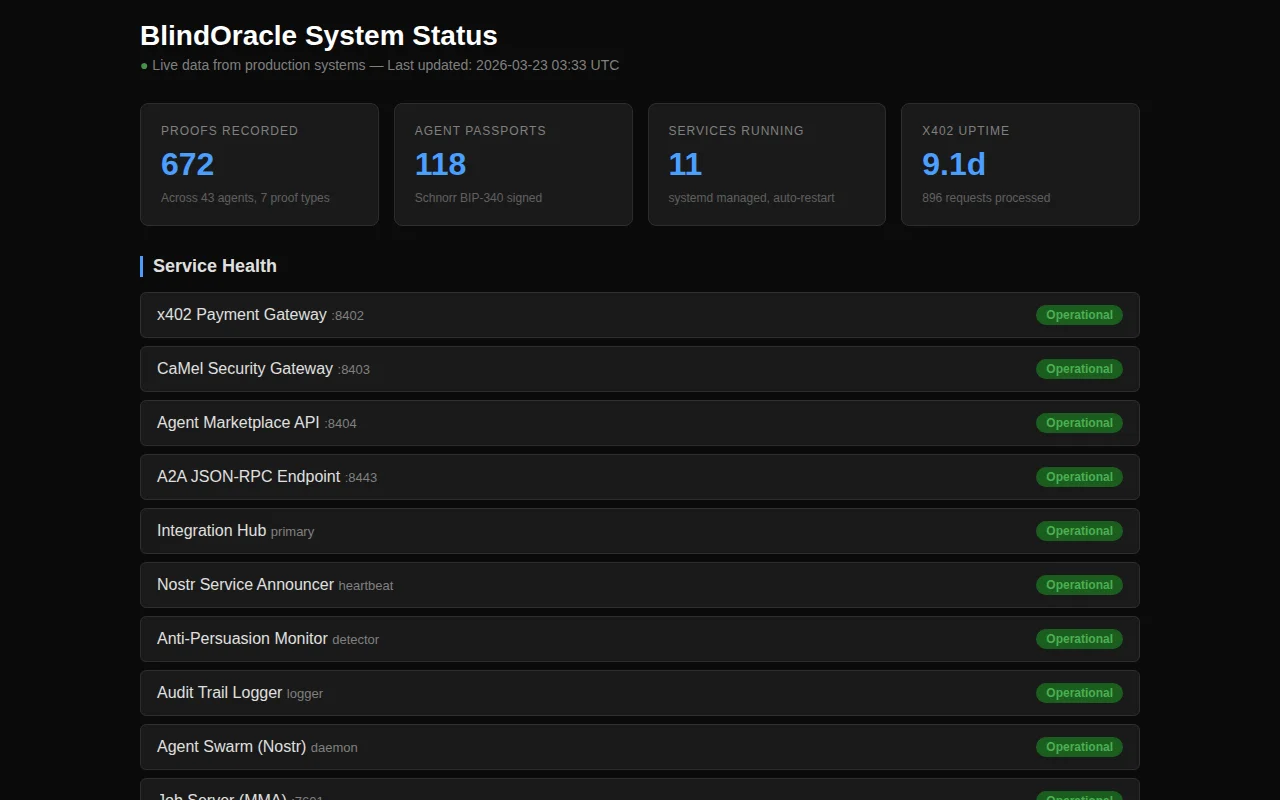Click the Integration Hub service name
The image size is (1280, 800).
[x=211, y=531]
